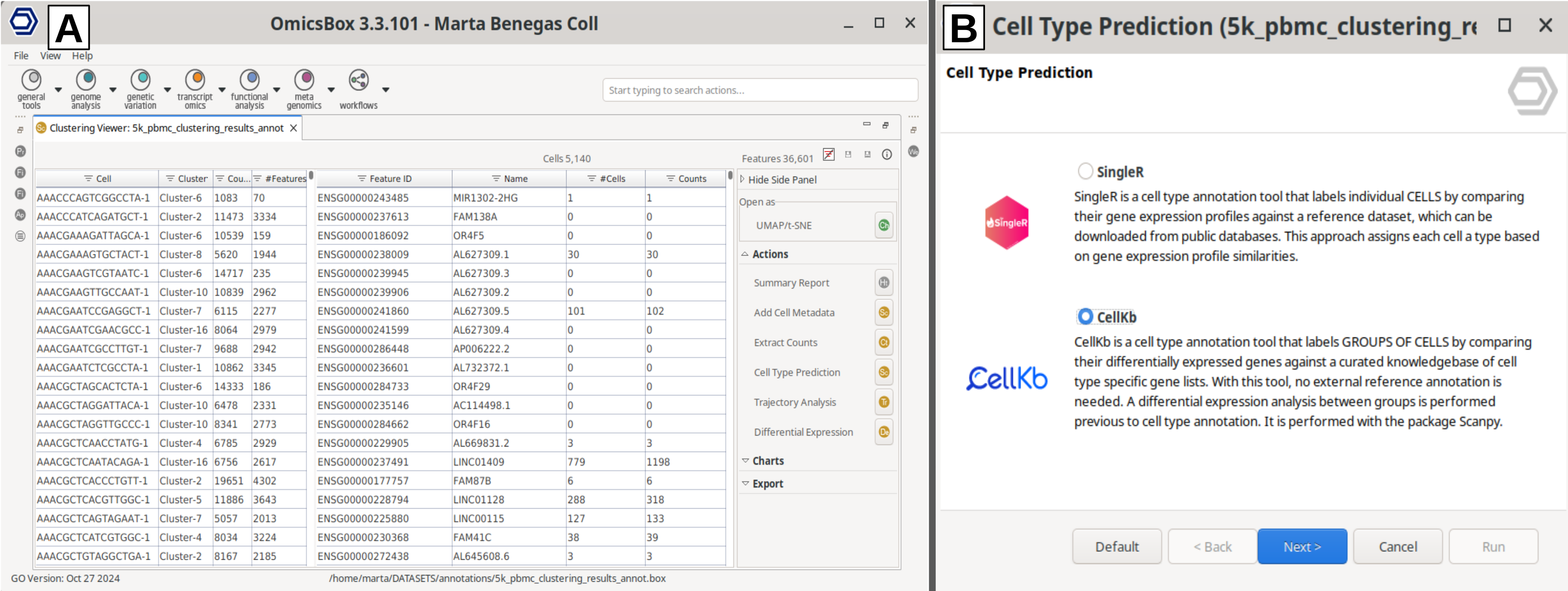This screenshot has height=591, width=1568.
Task: Click the genome analysis toolbar icon
Action: [x=86, y=80]
